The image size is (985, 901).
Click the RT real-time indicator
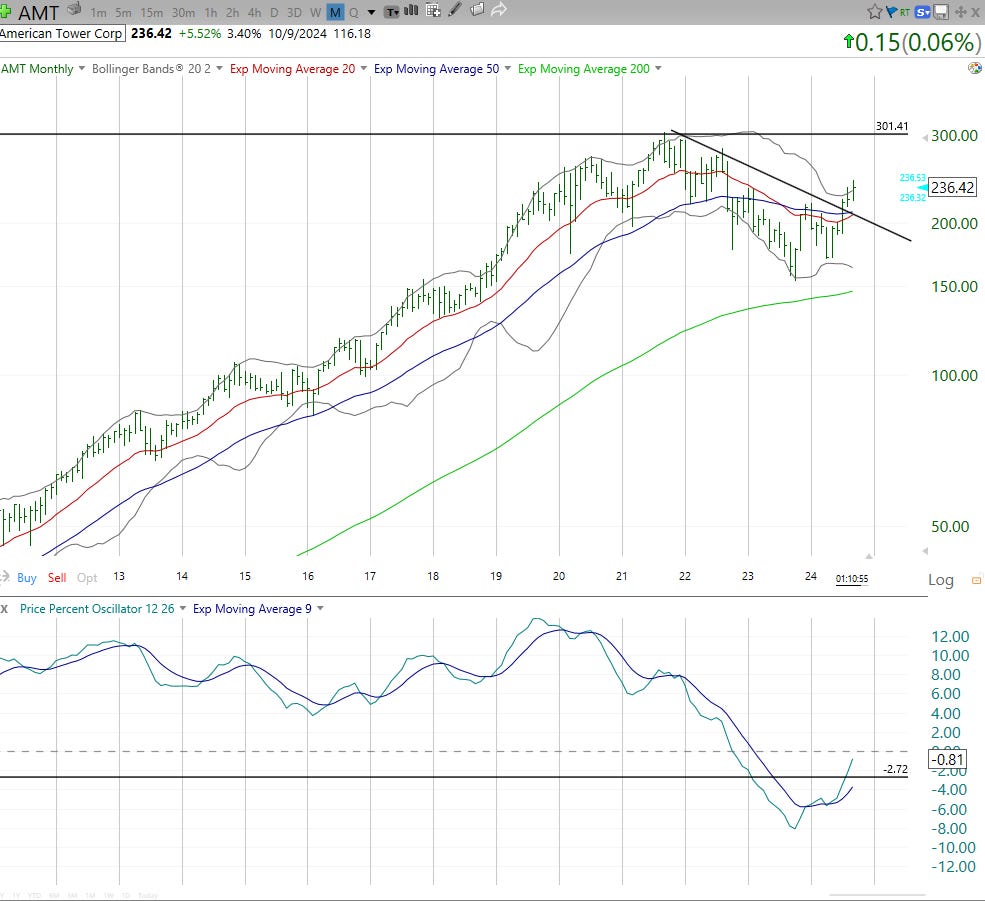tap(905, 11)
